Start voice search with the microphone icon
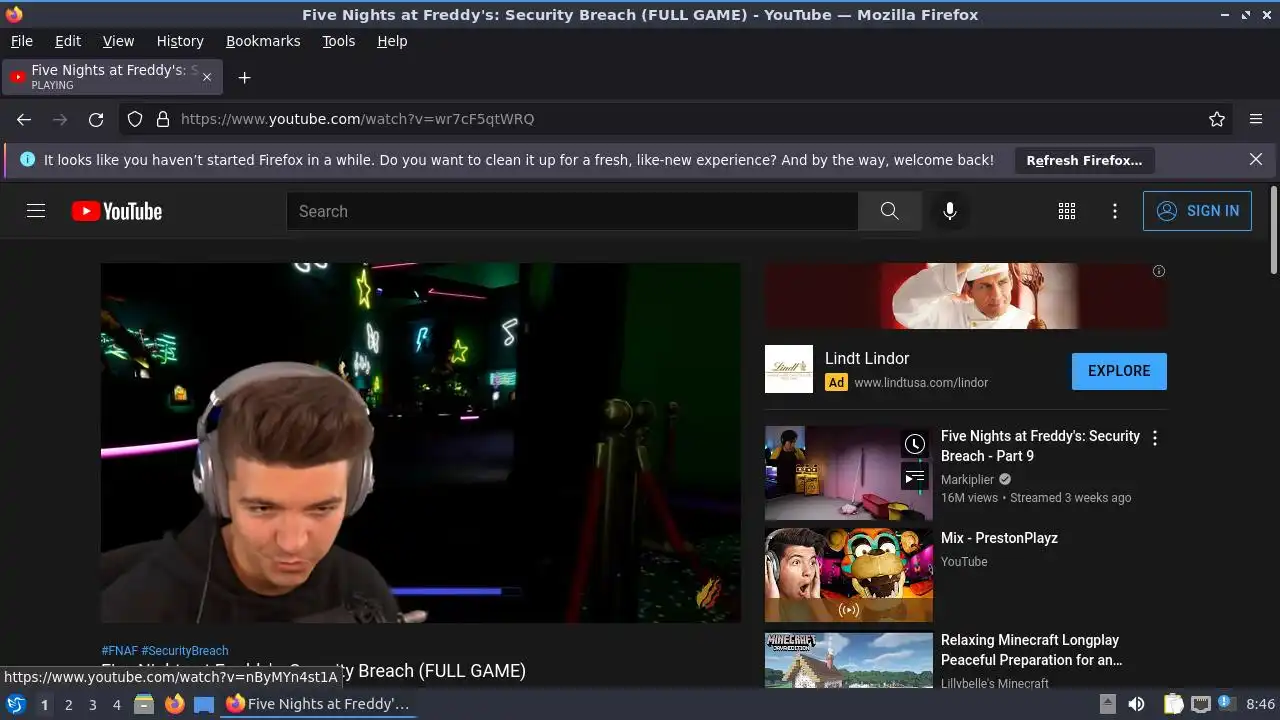 click(x=950, y=211)
